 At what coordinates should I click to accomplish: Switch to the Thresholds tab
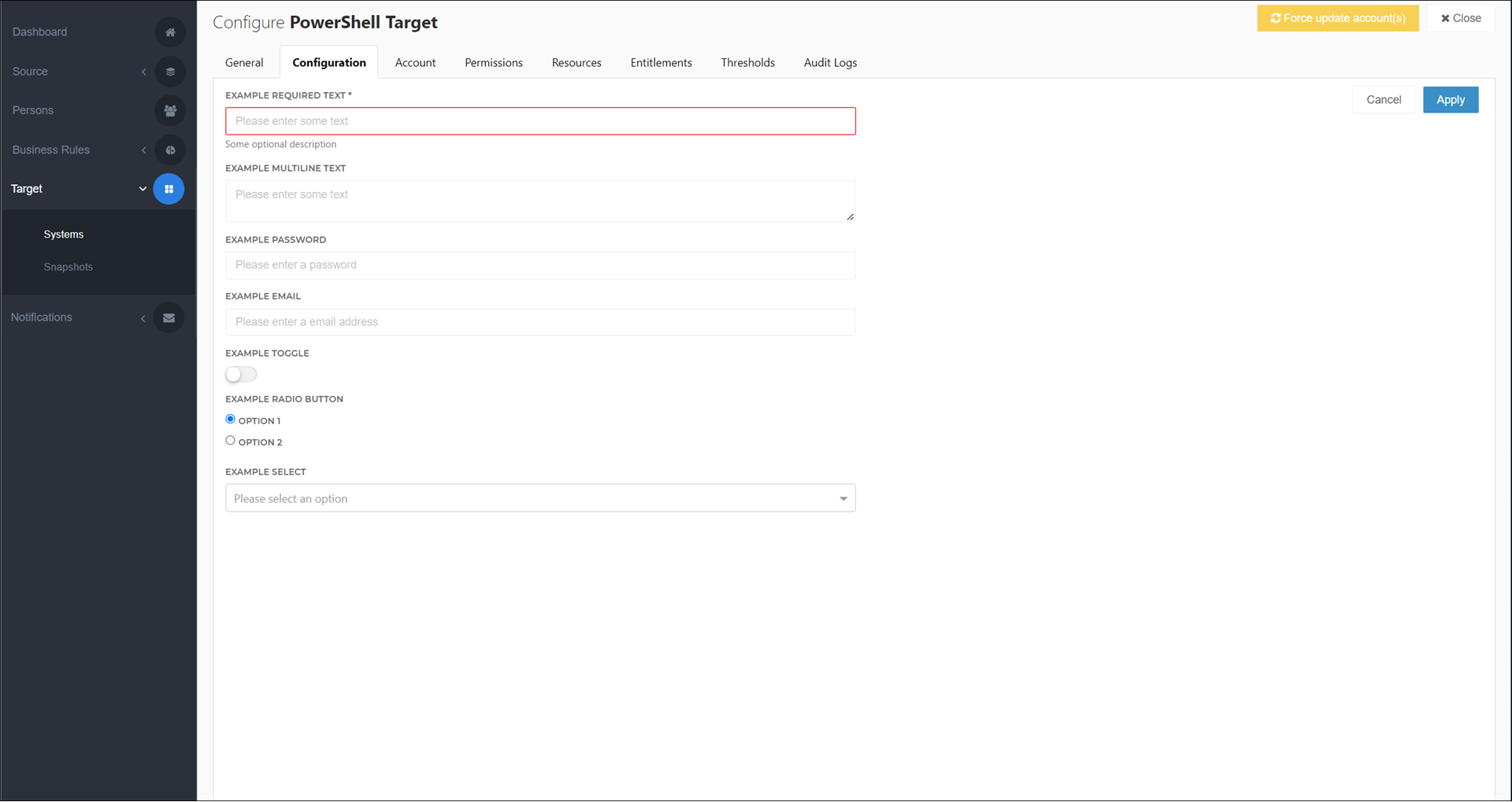(x=747, y=63)
